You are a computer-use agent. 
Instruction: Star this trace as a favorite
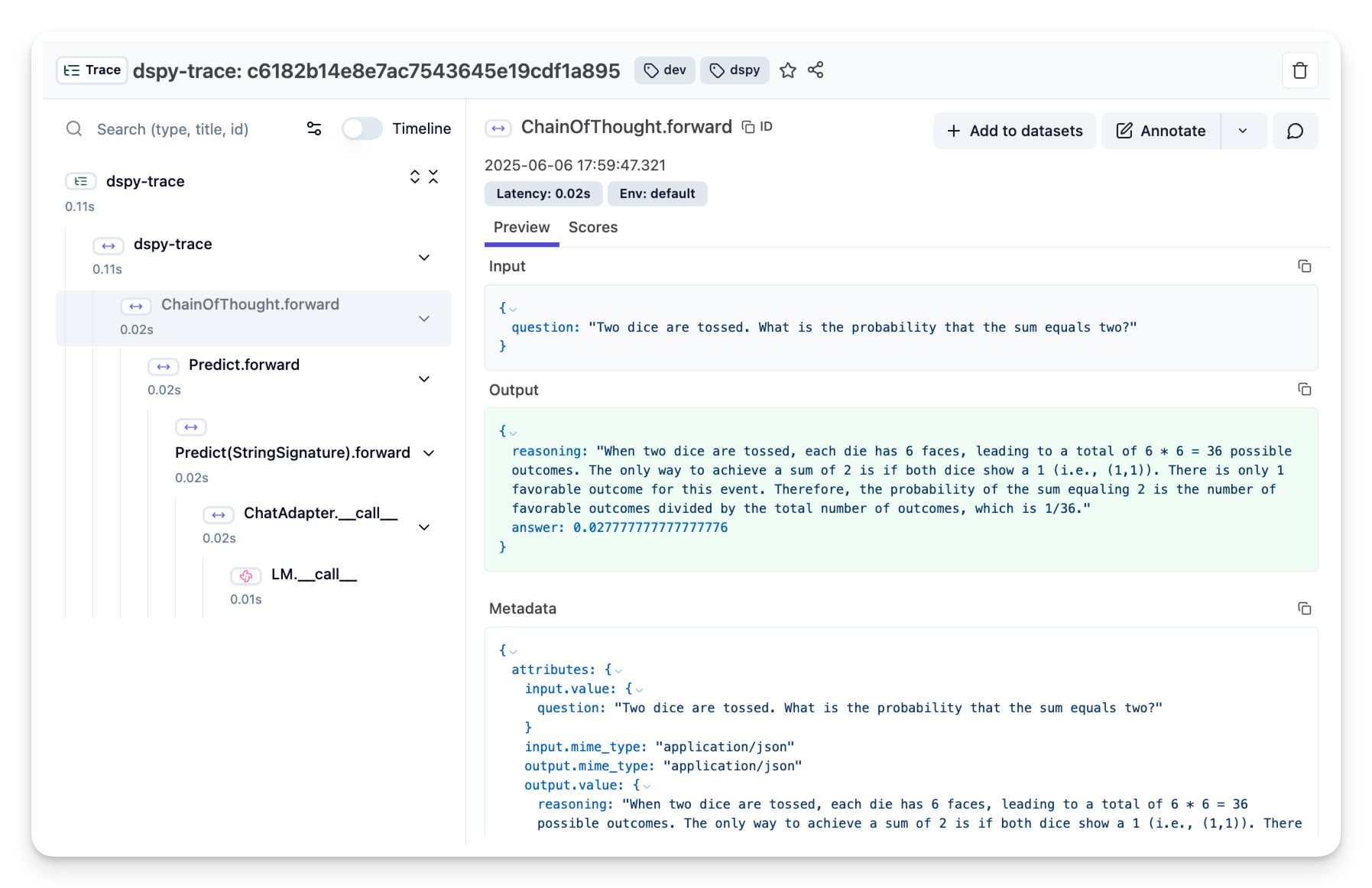tap(787, 70)
